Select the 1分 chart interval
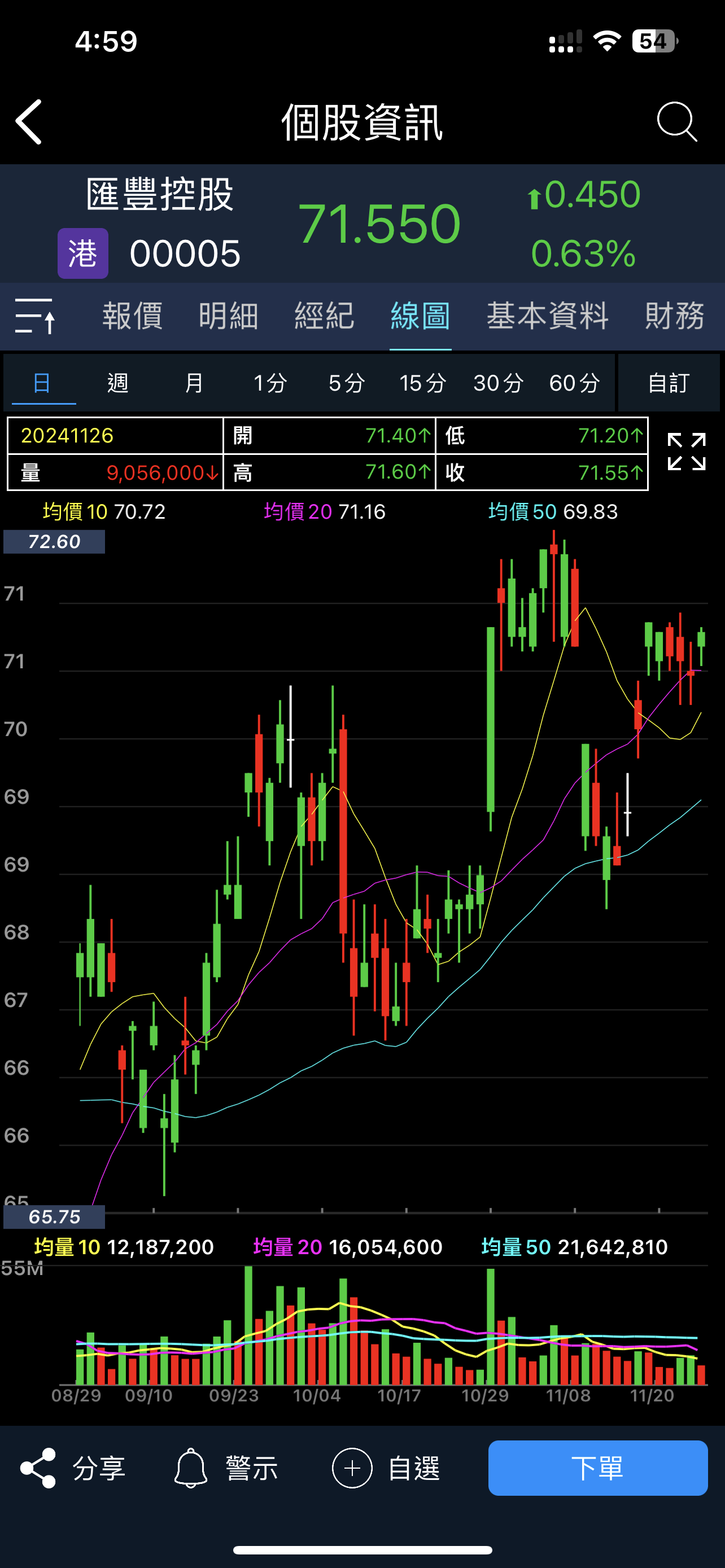Screen dimensions: 725x1568 click(x=270, y=383)
